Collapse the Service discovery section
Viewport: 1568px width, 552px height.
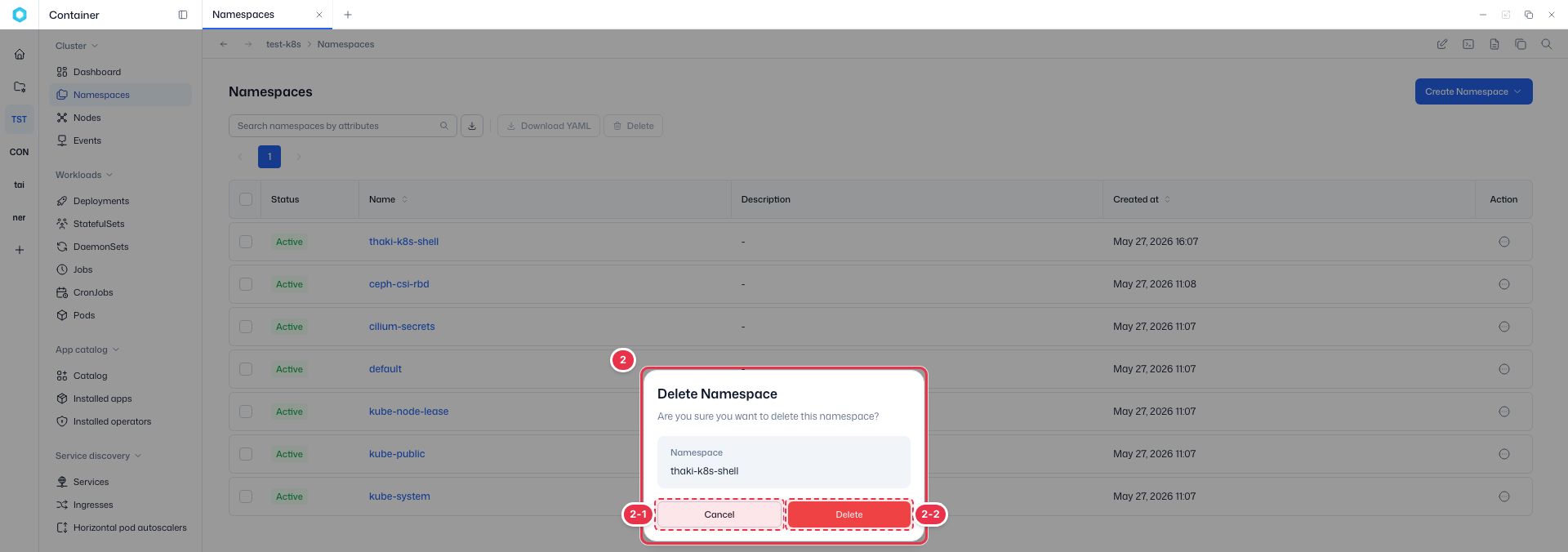click(x=99, y=456)
